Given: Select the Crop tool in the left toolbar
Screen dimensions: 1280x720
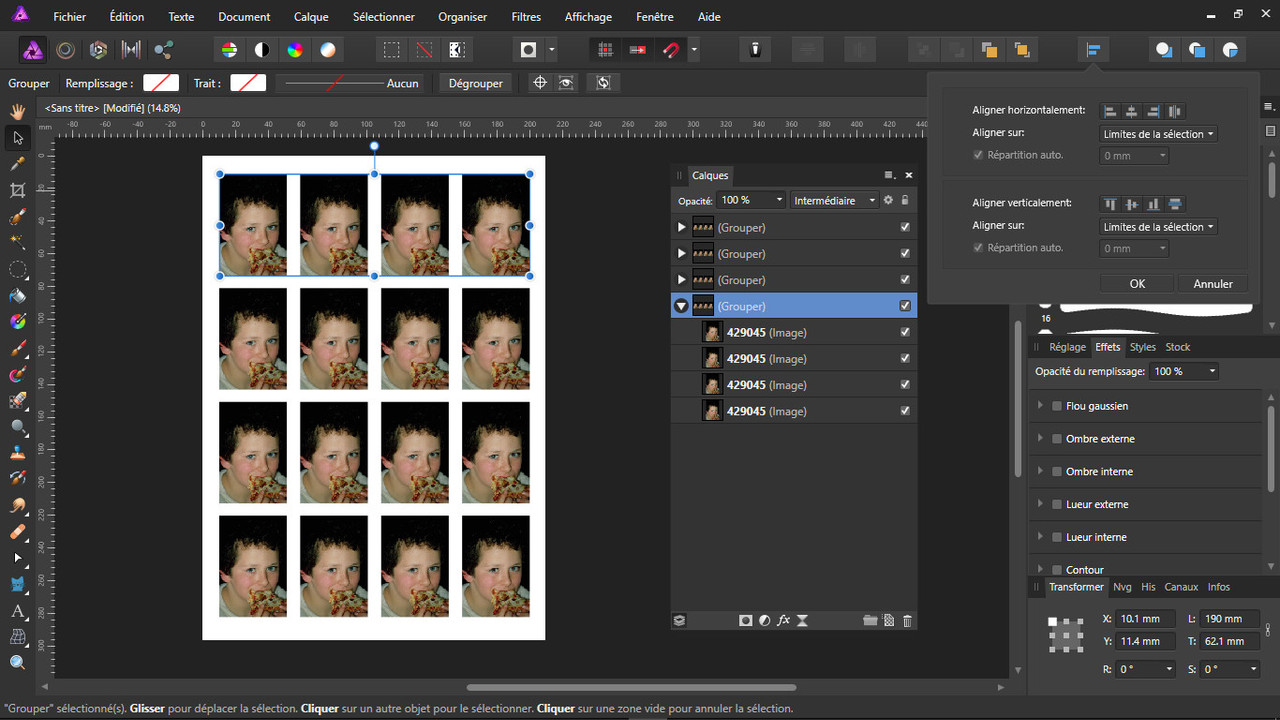Looking at the screenshot, I should [17, 190].
